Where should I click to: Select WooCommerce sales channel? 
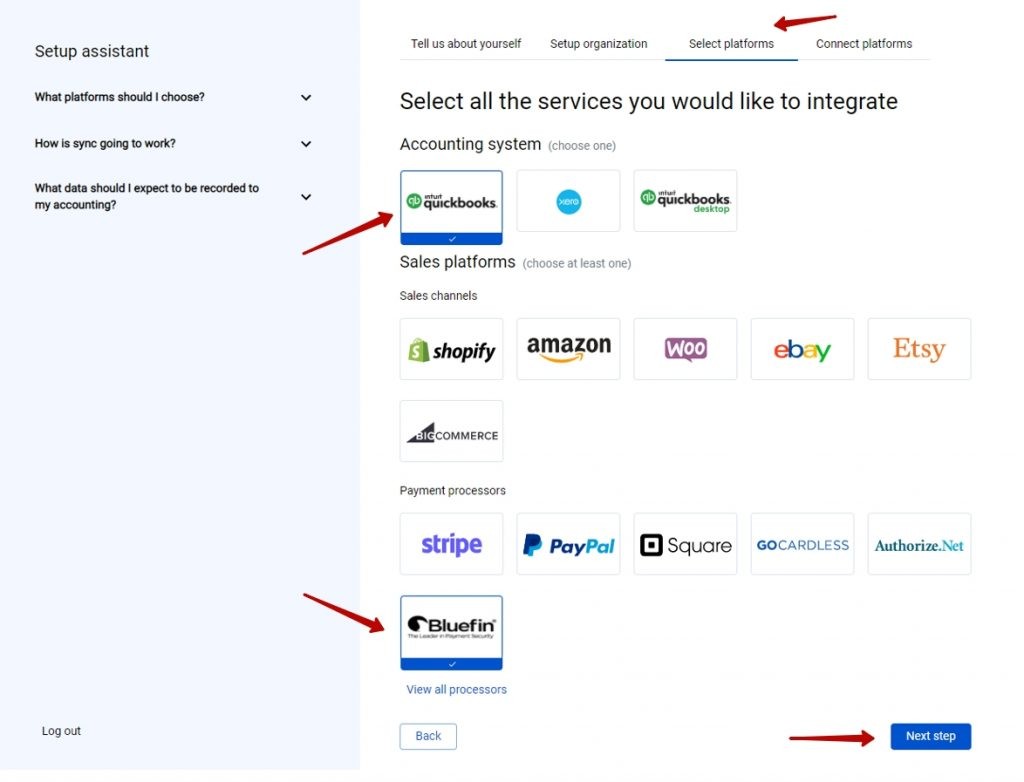tap(685, 349)
